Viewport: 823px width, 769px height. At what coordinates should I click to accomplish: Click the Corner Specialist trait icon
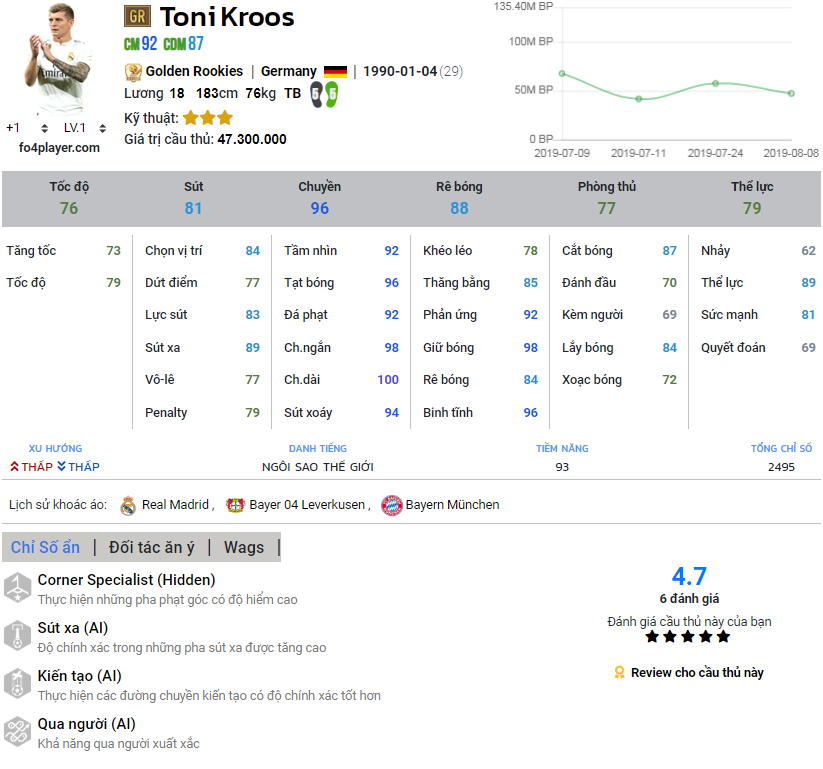pyautogui.click(x=17, y=588)
